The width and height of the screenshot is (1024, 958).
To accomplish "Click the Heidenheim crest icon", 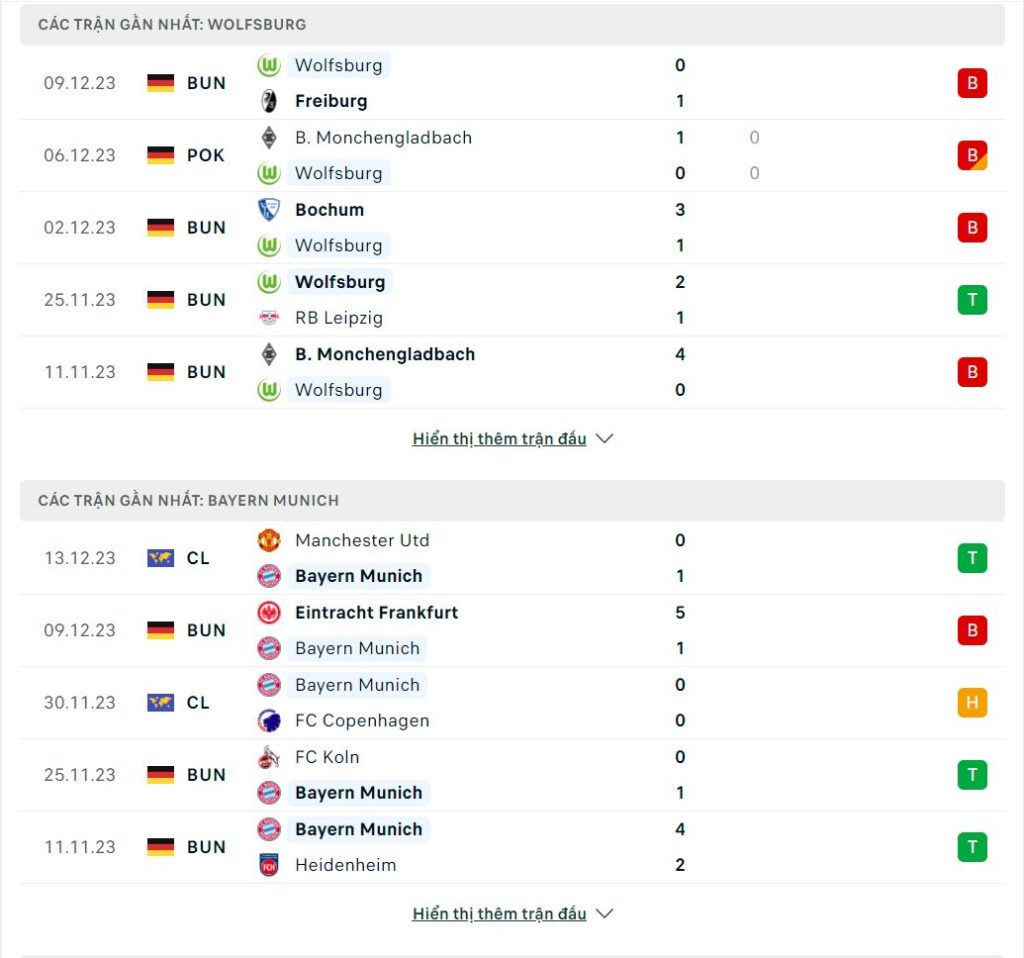I will (268, 865).
